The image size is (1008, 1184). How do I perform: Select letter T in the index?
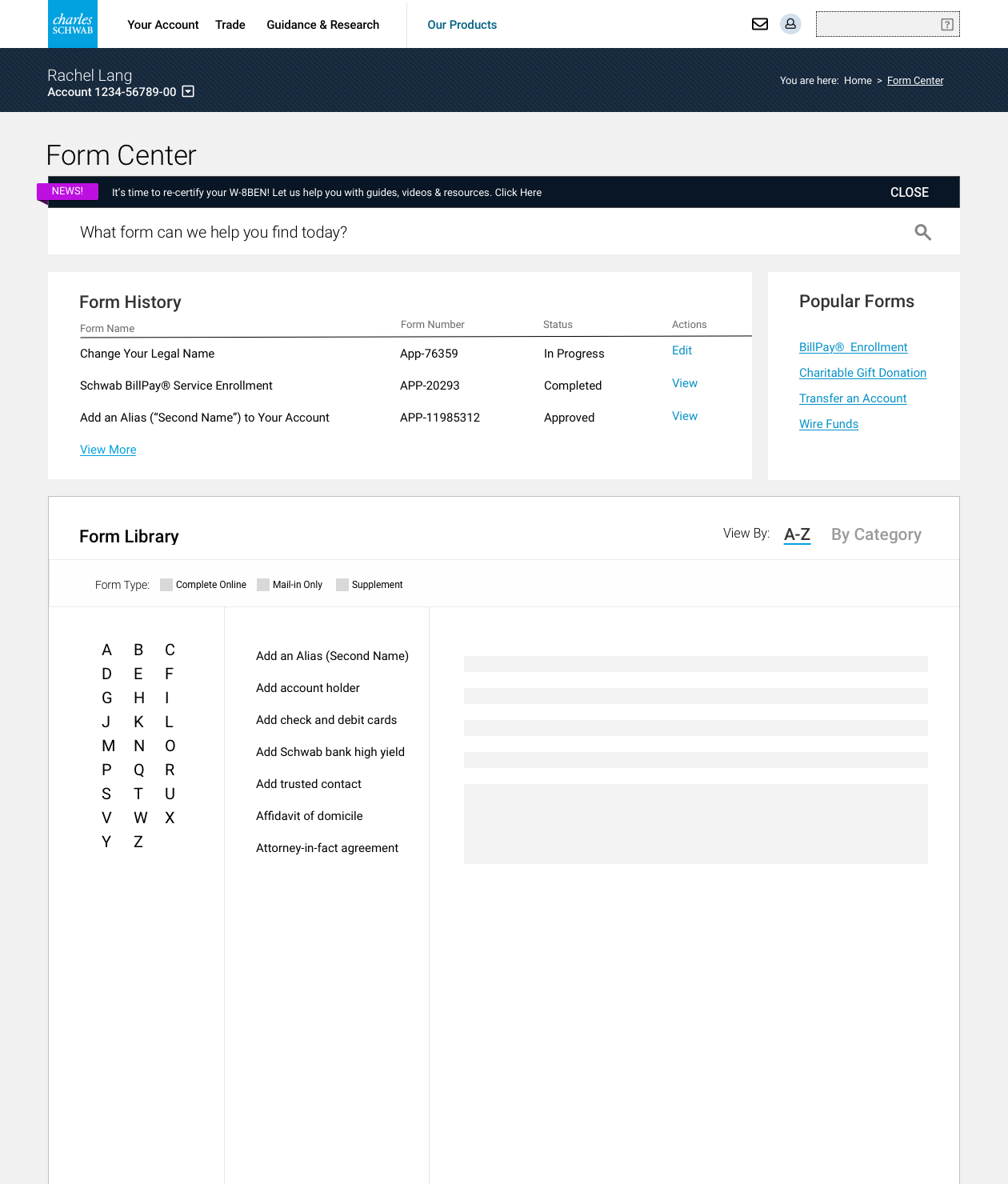click(x=138, y=794)
